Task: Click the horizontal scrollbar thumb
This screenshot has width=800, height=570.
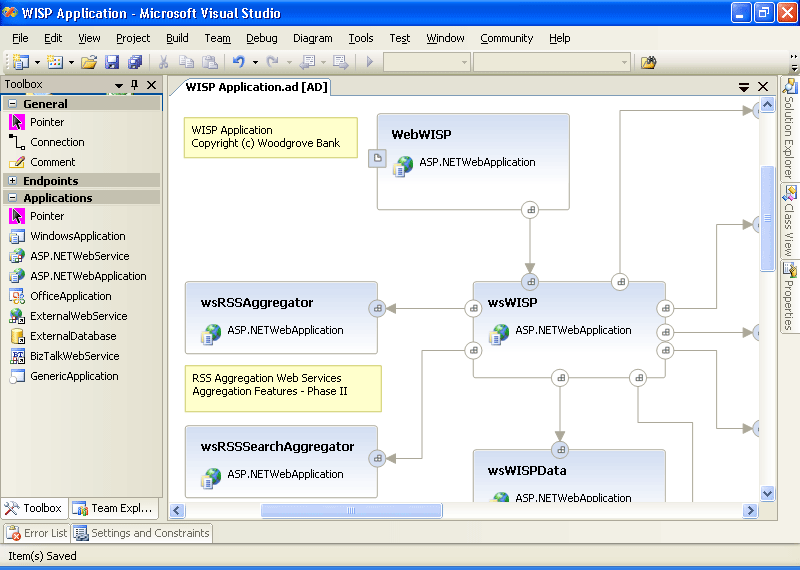Action: tap(351, 511)
